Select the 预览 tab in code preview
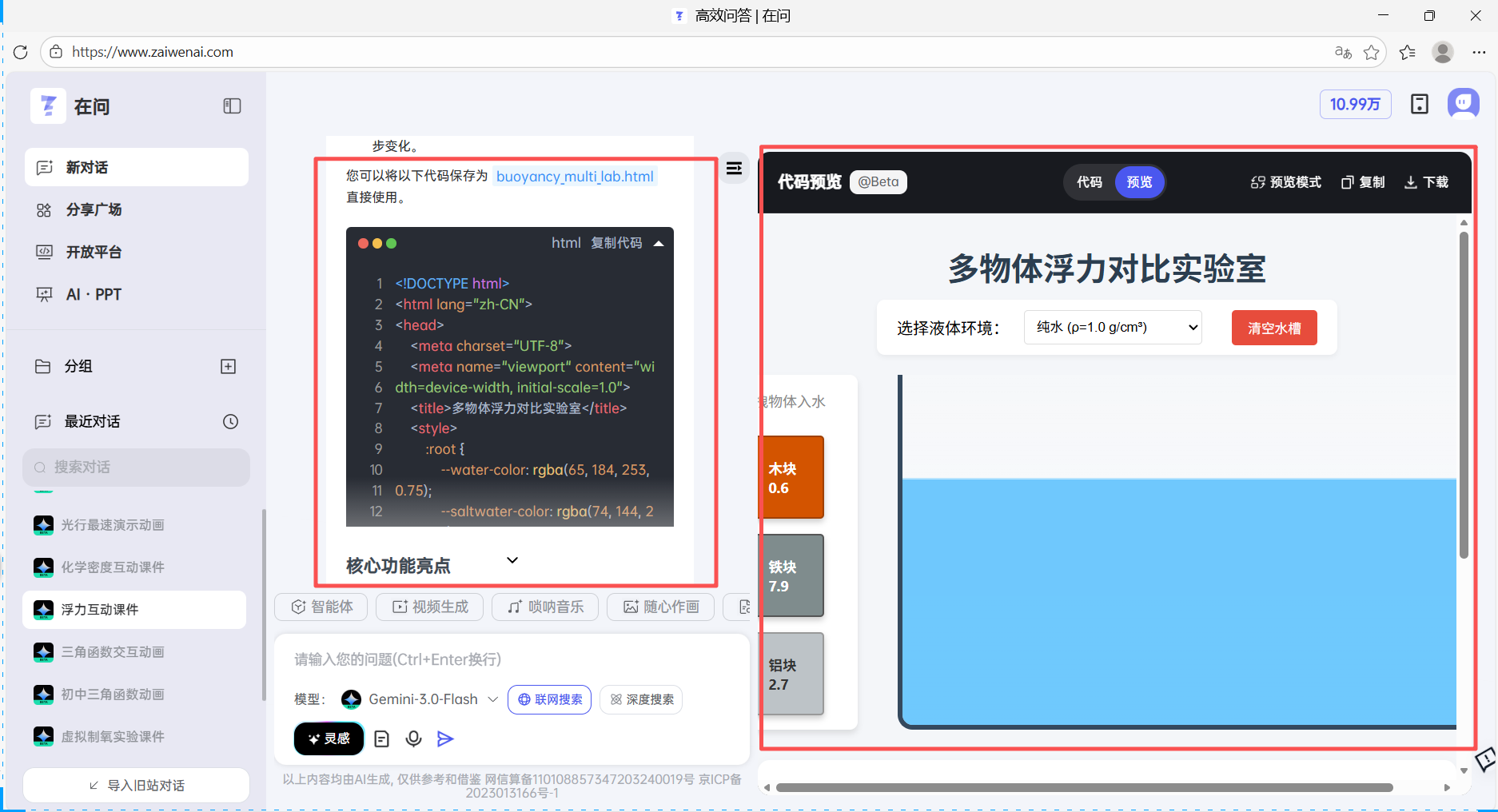The height and width of the screenshot is (812, 1498). point(1139,182)
